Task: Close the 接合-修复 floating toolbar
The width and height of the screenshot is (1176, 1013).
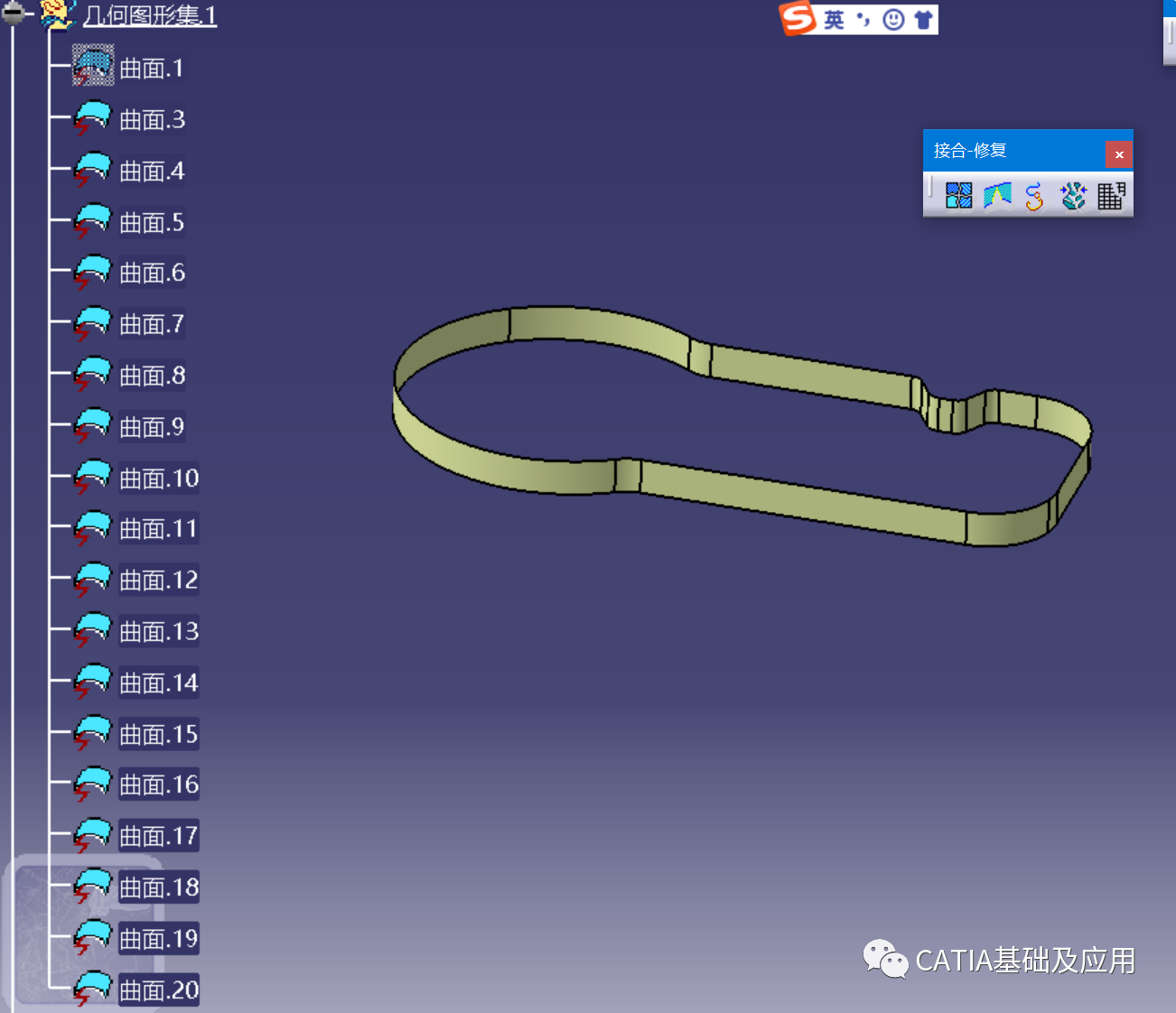Action: click(x=1118, y=154)
